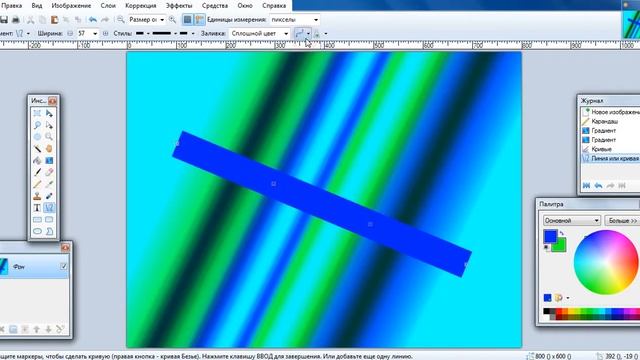Click the Print icon in toolbar

point(16,20)
